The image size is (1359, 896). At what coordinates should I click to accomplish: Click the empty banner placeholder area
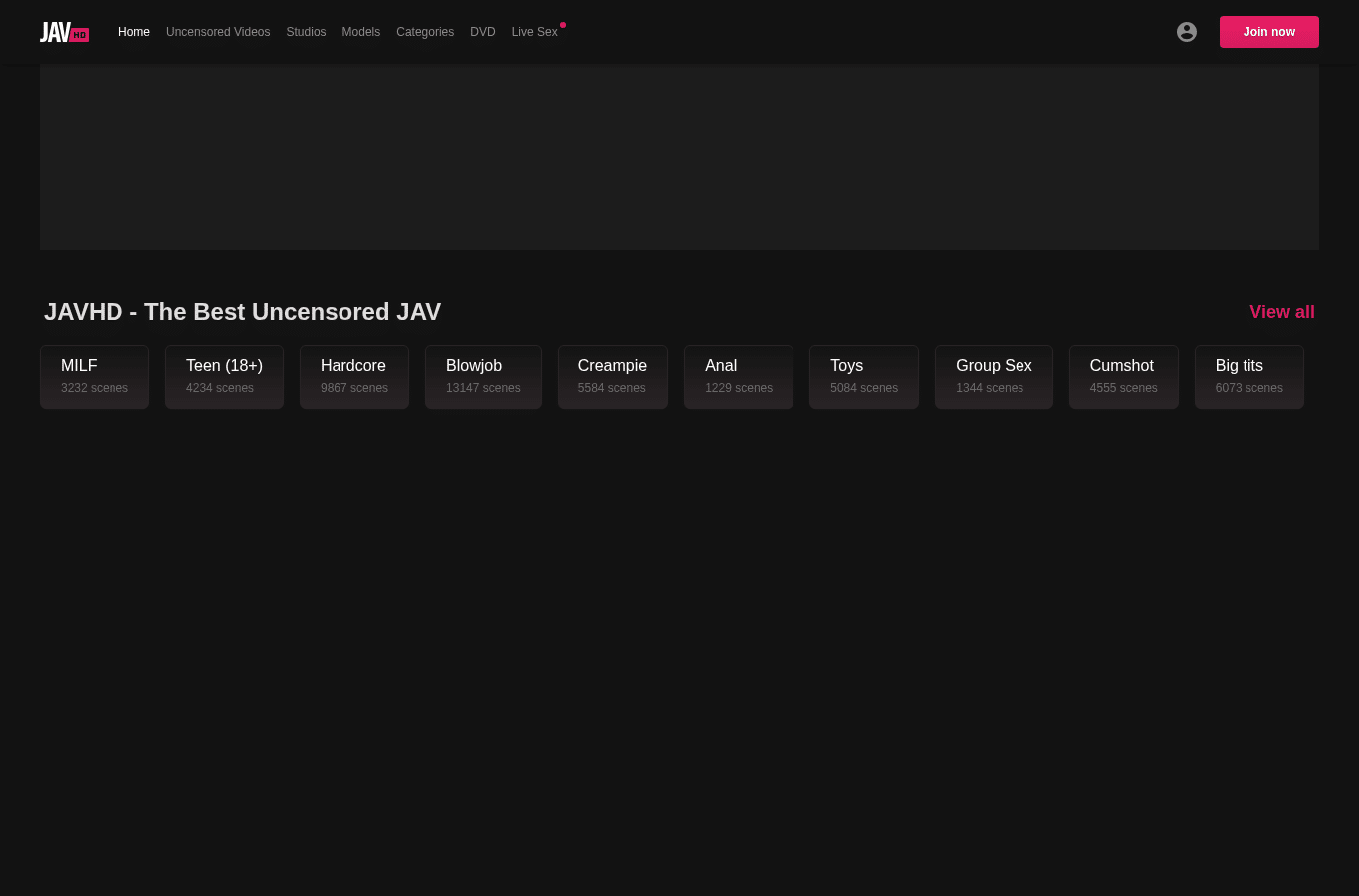[x=679, y=156]
